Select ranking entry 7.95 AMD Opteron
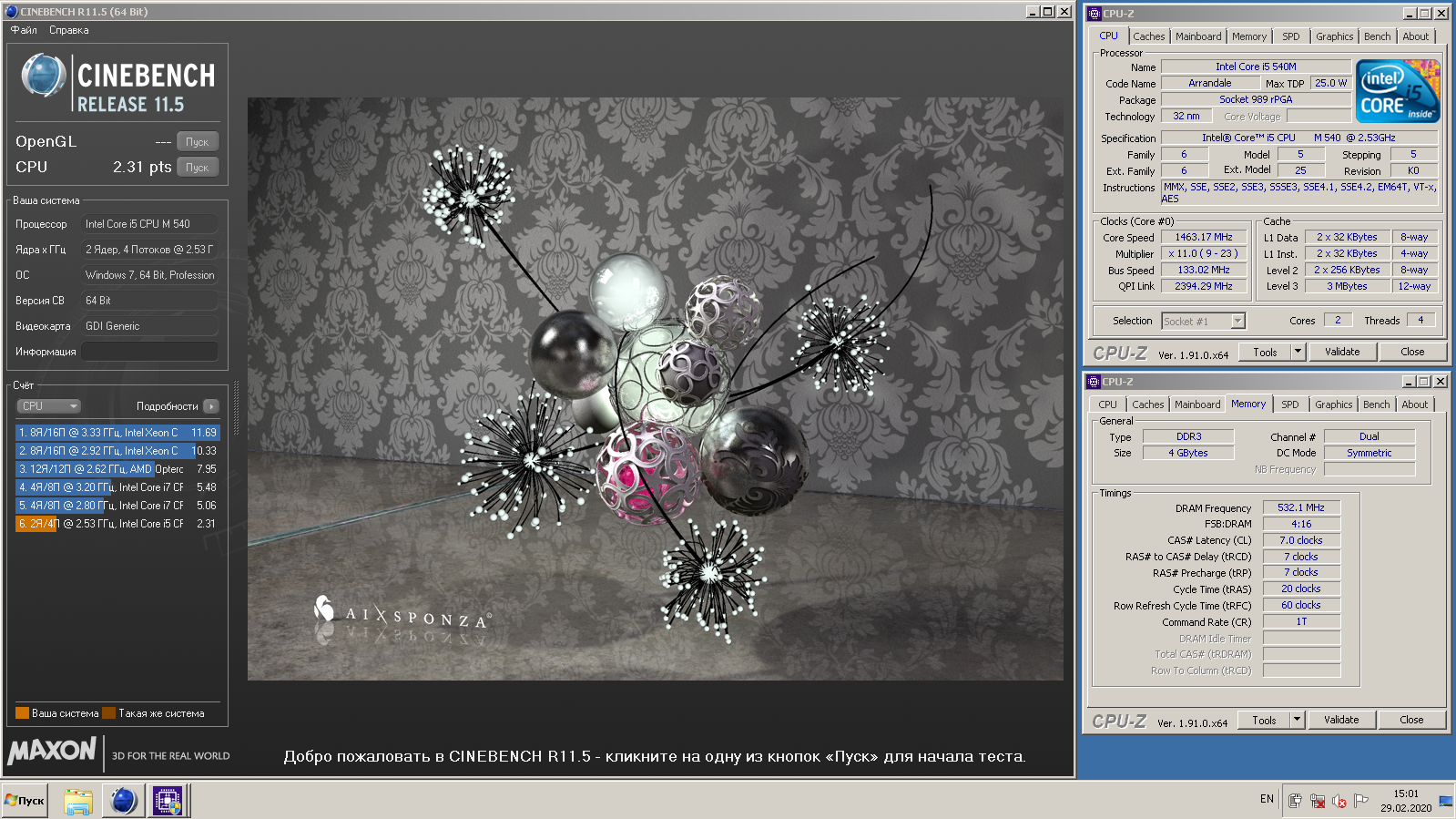 117,469
